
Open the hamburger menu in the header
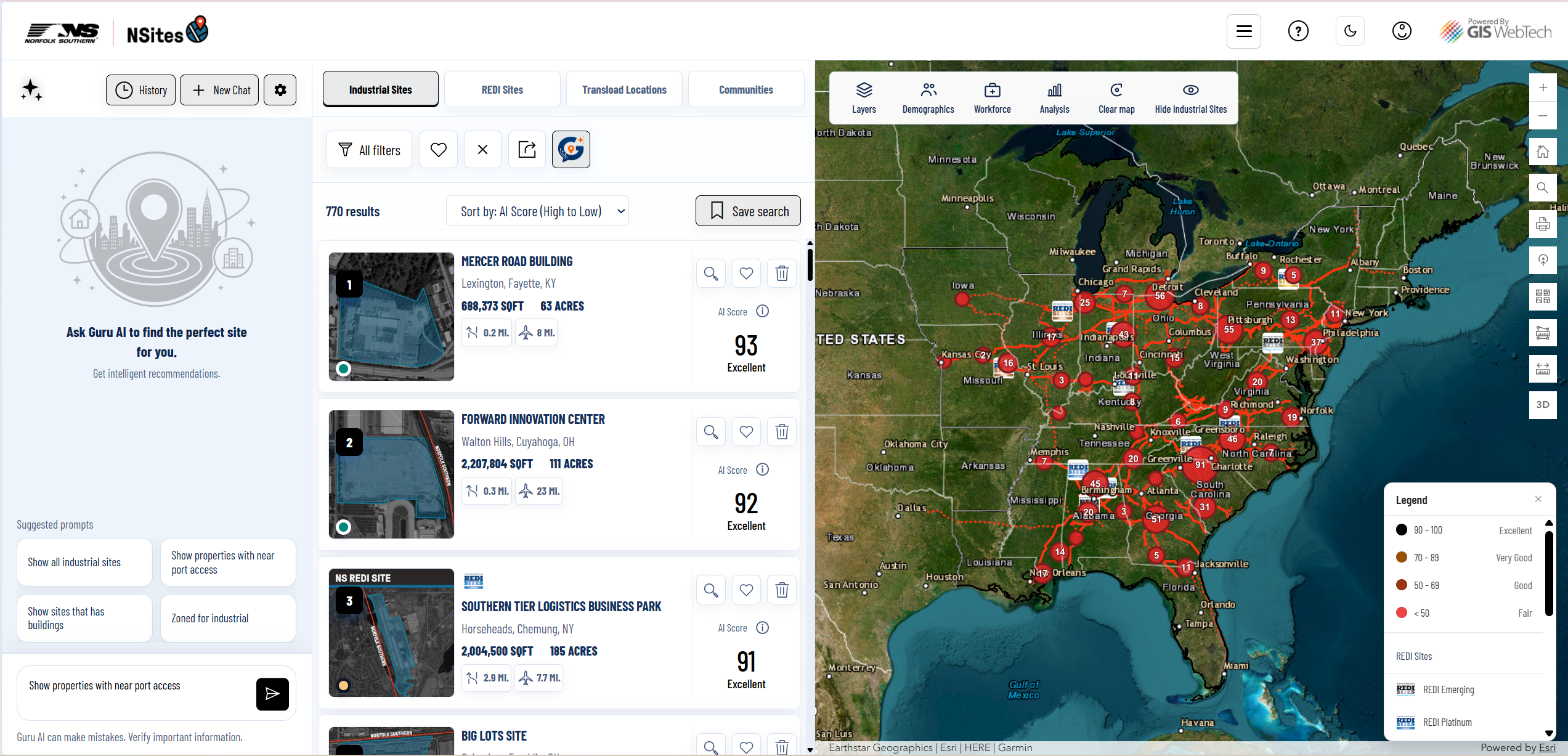(x=1243, y=31)
